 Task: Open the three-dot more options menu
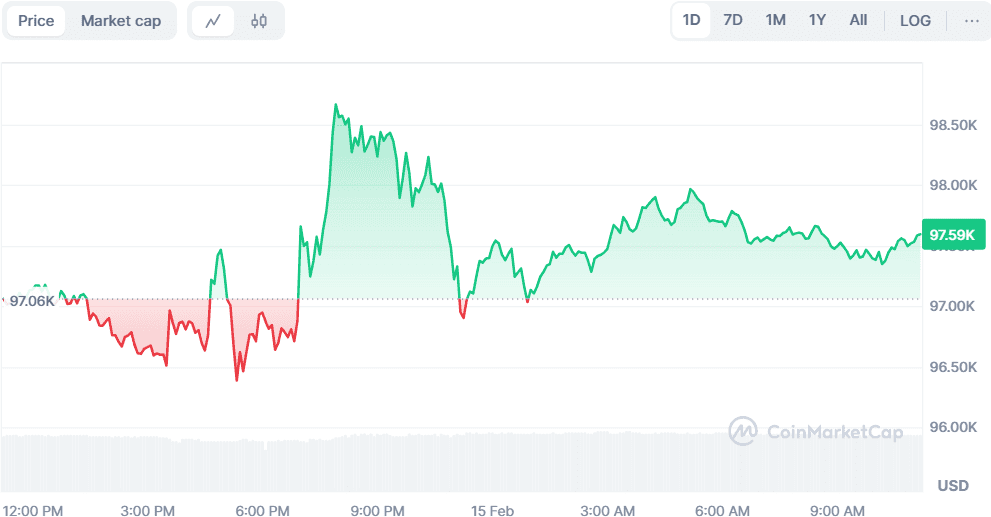(971, 21)
